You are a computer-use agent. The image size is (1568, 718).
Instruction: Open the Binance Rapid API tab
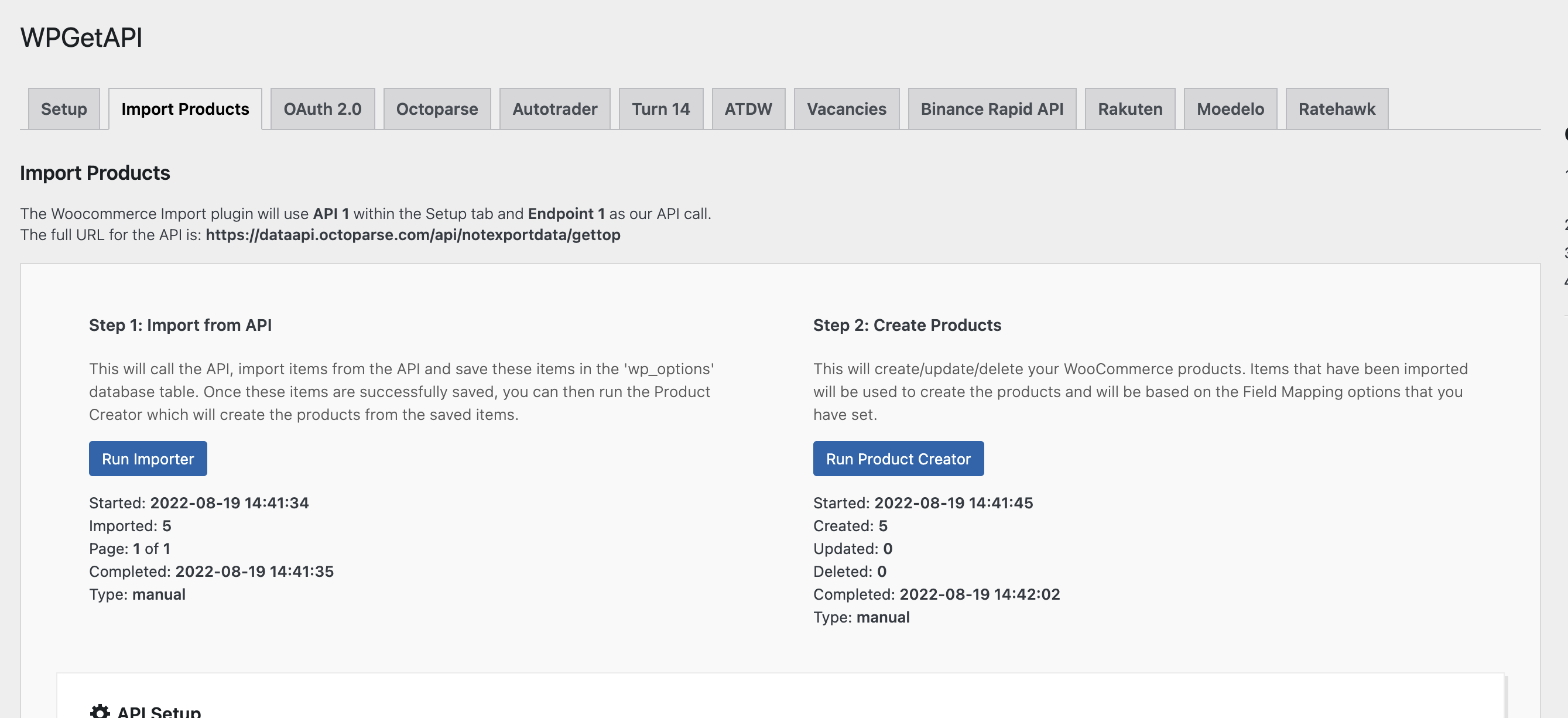tap(992, 109)
